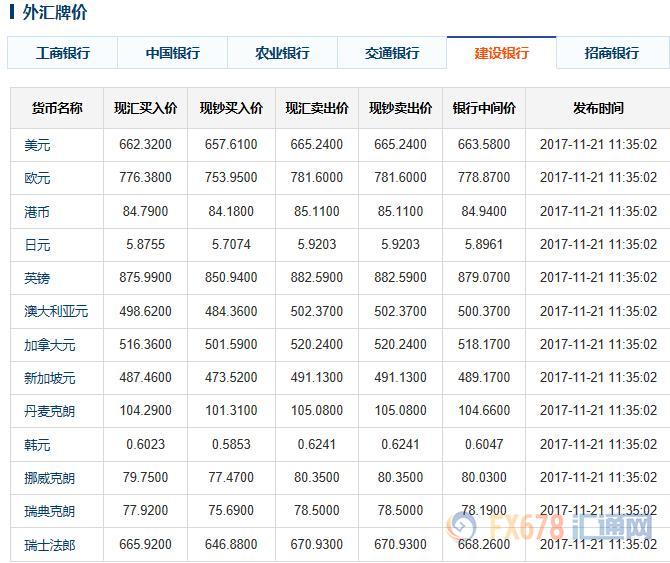Select the 104.2900 value in 丹麦克朗 row
The image size is (670, 563).
pyautogui.click(x=145, y=411)
